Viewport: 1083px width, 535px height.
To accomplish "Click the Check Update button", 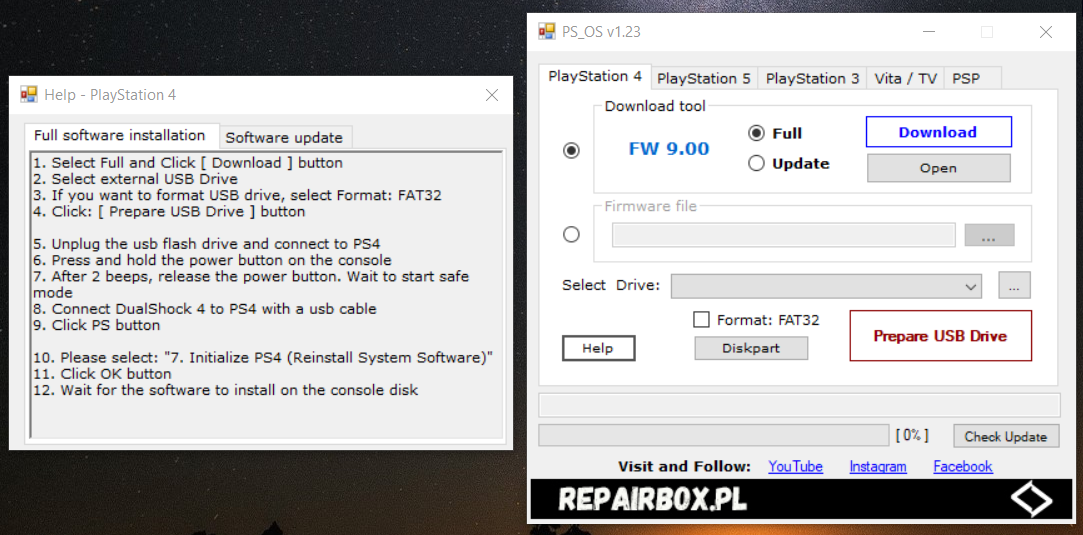I will tap(1005, 436).
